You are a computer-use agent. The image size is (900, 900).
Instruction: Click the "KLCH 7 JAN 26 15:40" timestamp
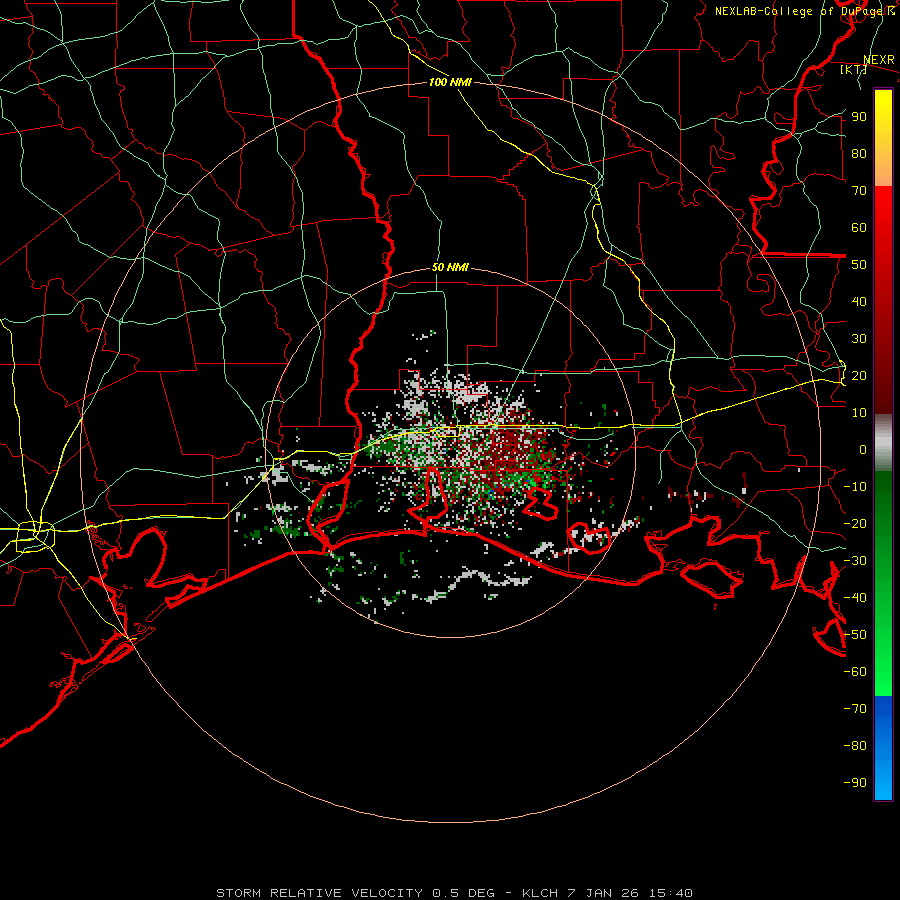point(607,893)
